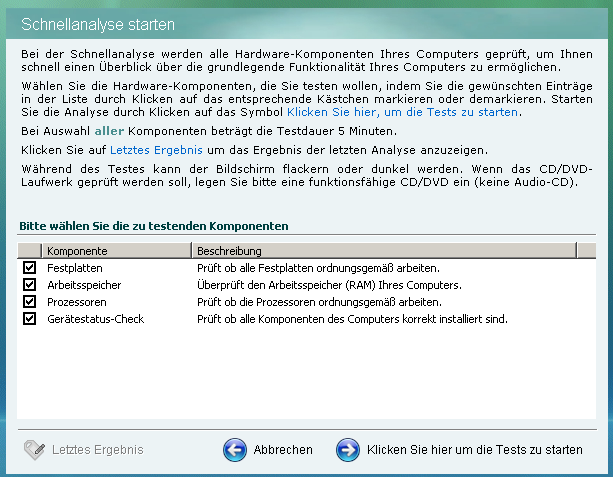Select the Prozessoren row name
613x477 pixels.
(77, 302)
